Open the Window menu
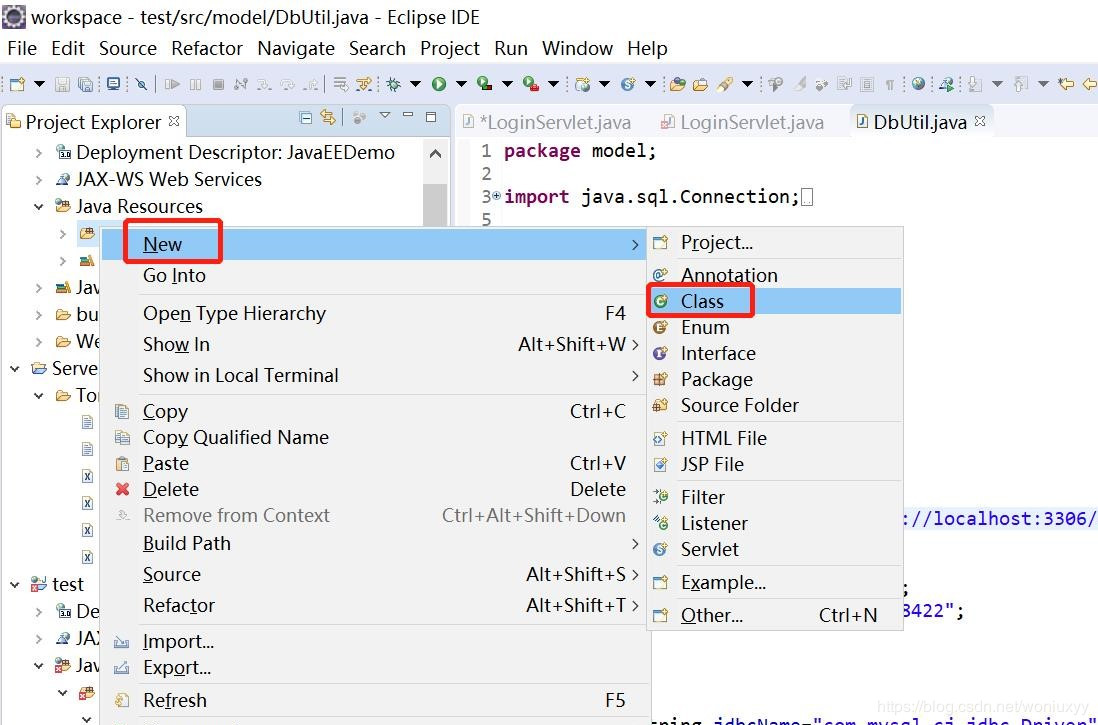 pos(577,48)
